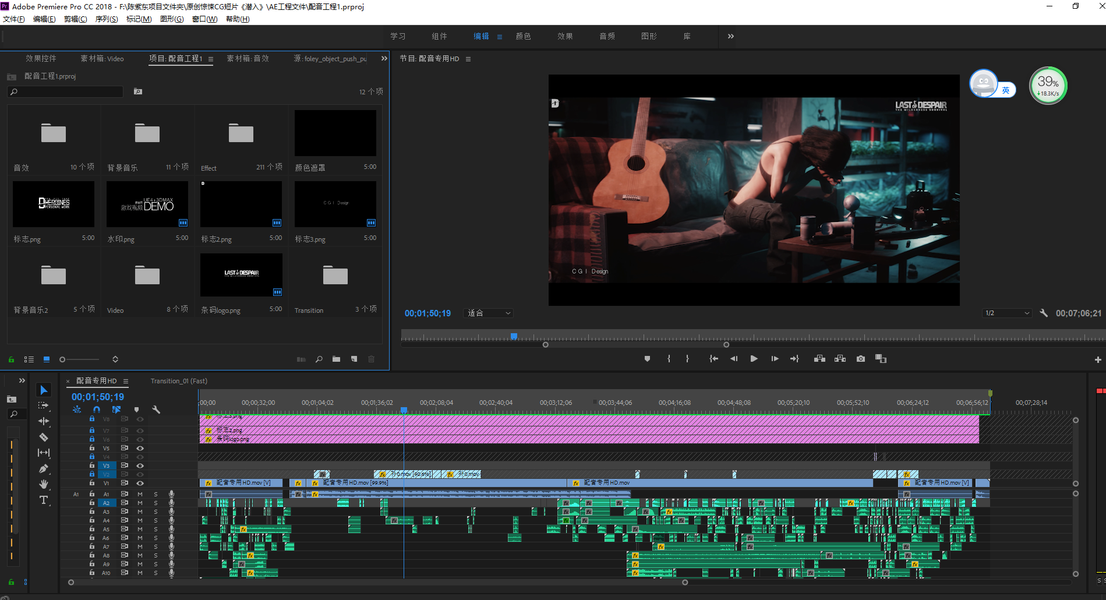
Task: Click Play in the Program monitor
Action: [754, 359]
